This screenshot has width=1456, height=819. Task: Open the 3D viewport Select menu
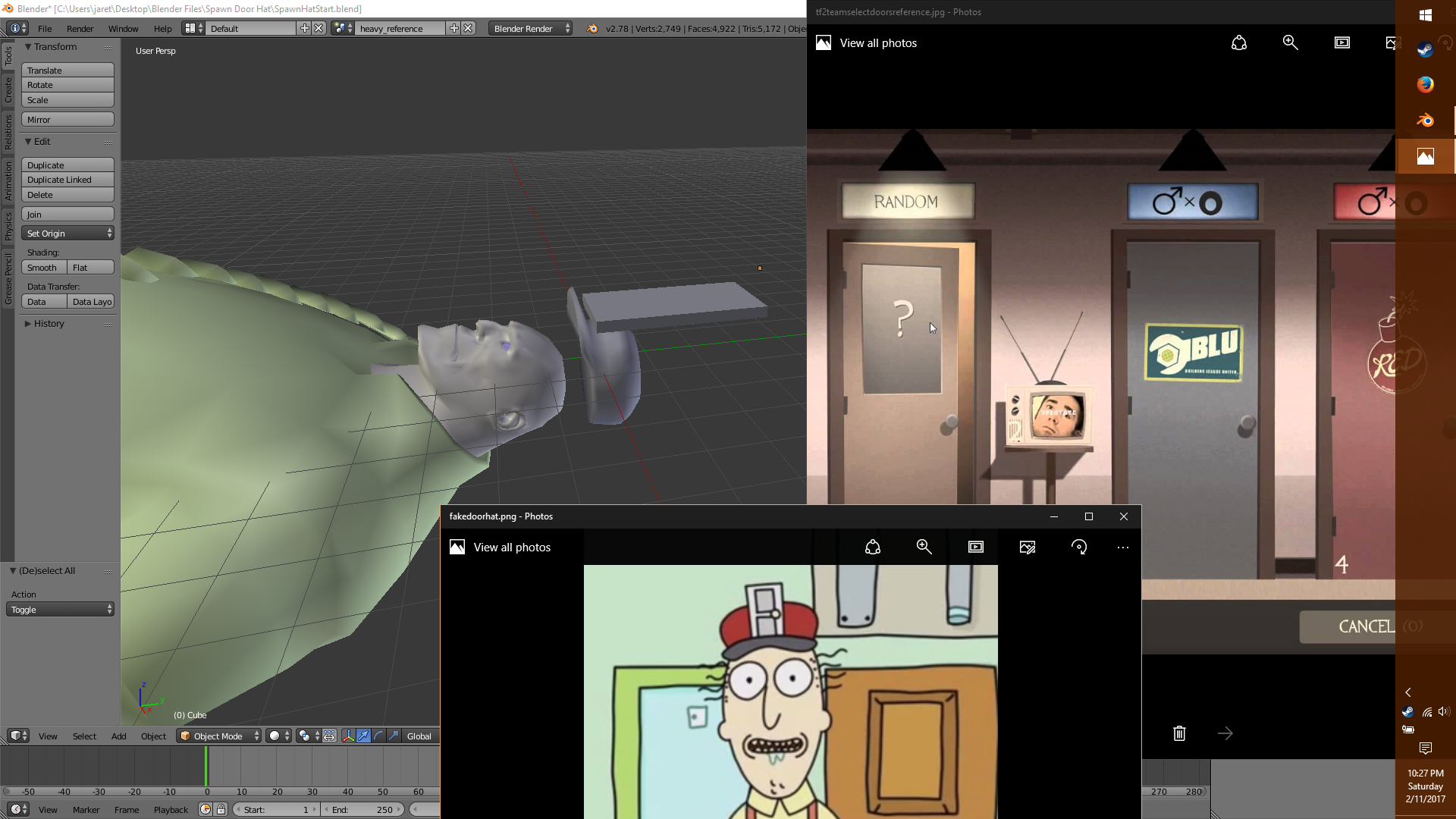point(84,736)
